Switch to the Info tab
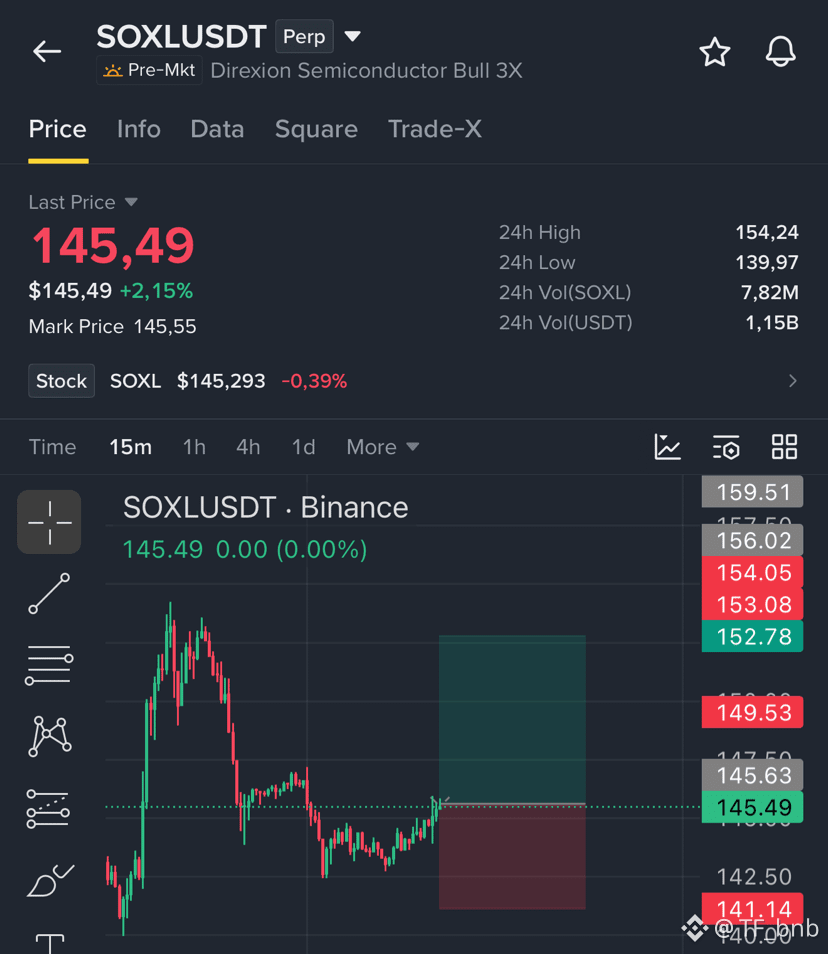 tap(139, 129)
